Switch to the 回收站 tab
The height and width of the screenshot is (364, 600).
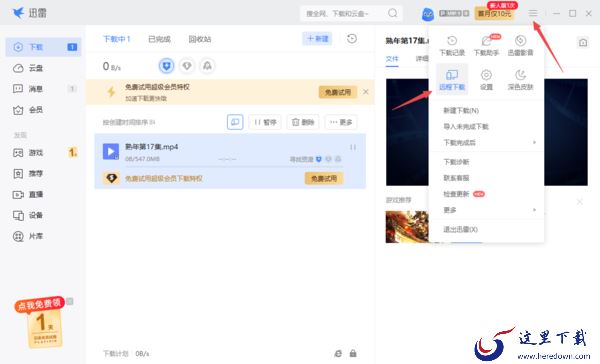200,39
